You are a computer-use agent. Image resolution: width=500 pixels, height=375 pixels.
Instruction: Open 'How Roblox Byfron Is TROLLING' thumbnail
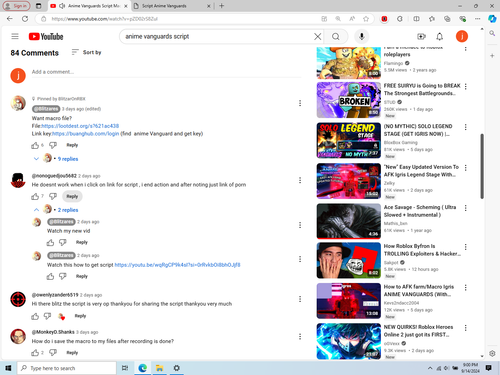click(349, 260)
